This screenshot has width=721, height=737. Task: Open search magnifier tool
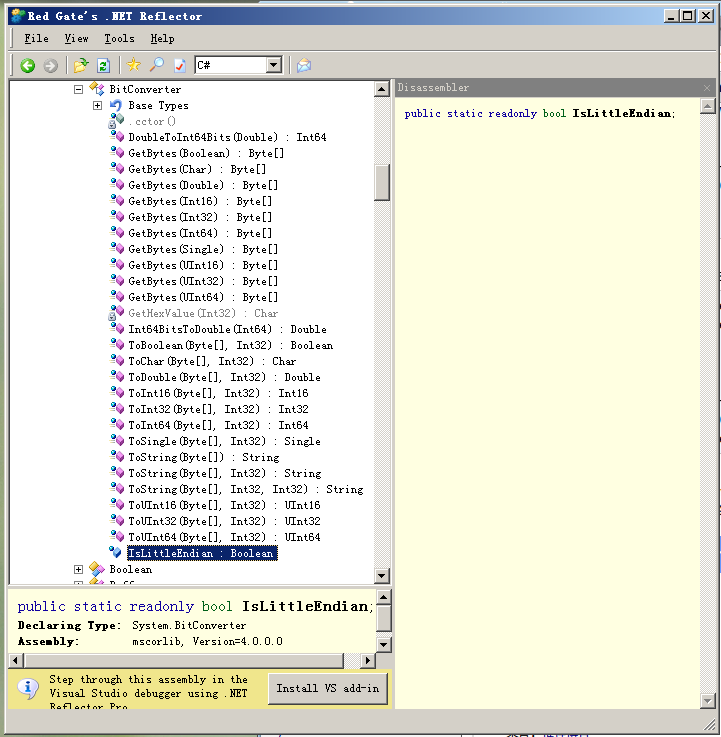[157, 65]
